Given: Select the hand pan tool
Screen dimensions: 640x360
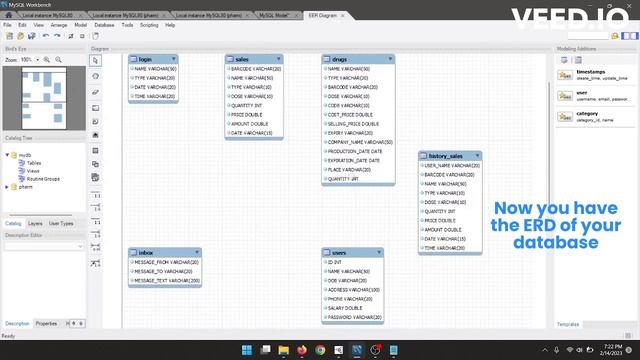Looking at the screenshot, I should pos(96,76).
